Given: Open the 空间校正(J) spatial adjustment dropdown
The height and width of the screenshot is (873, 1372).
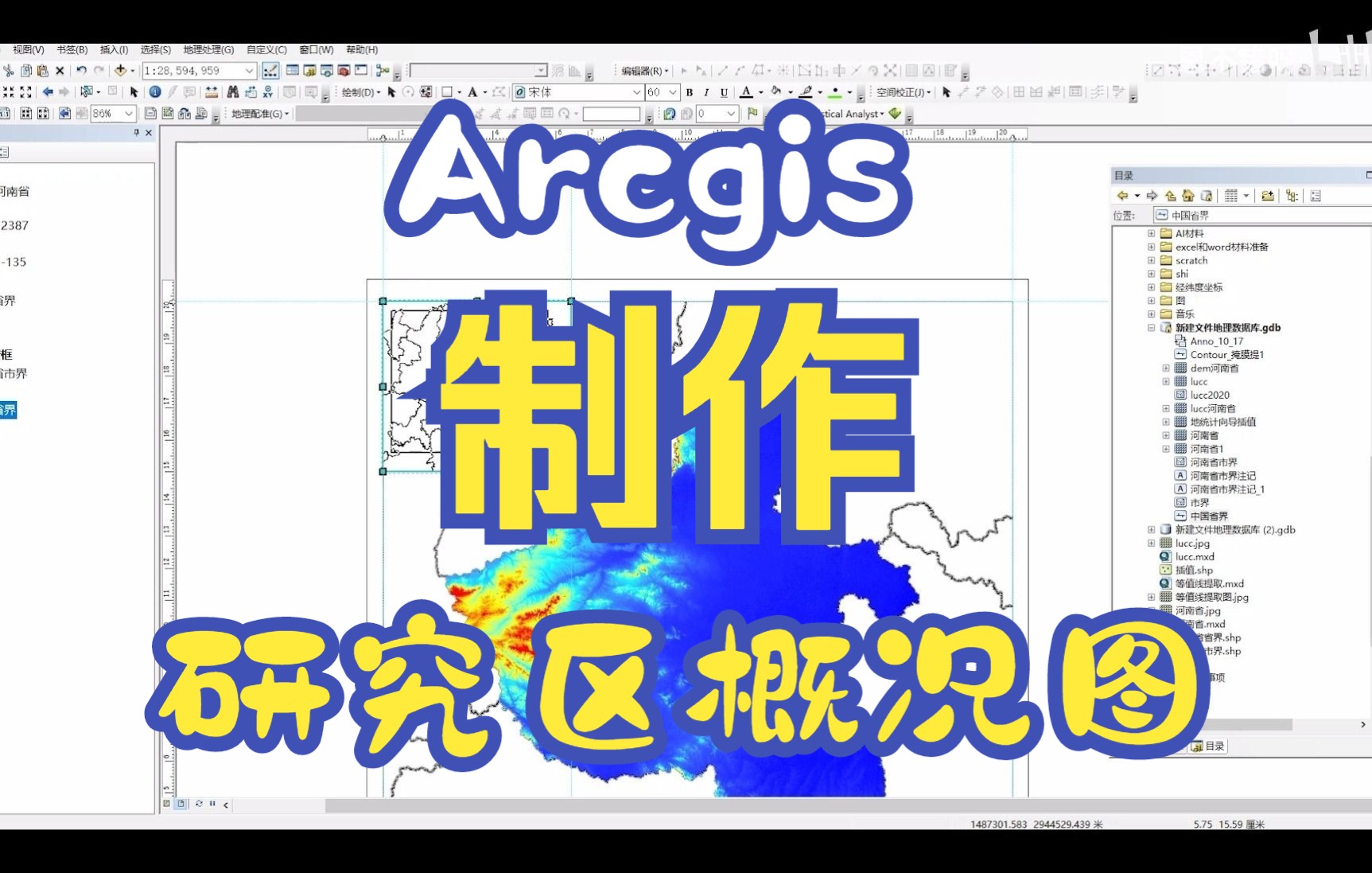Looking at the screenshot, I should (x=904, y=92).
